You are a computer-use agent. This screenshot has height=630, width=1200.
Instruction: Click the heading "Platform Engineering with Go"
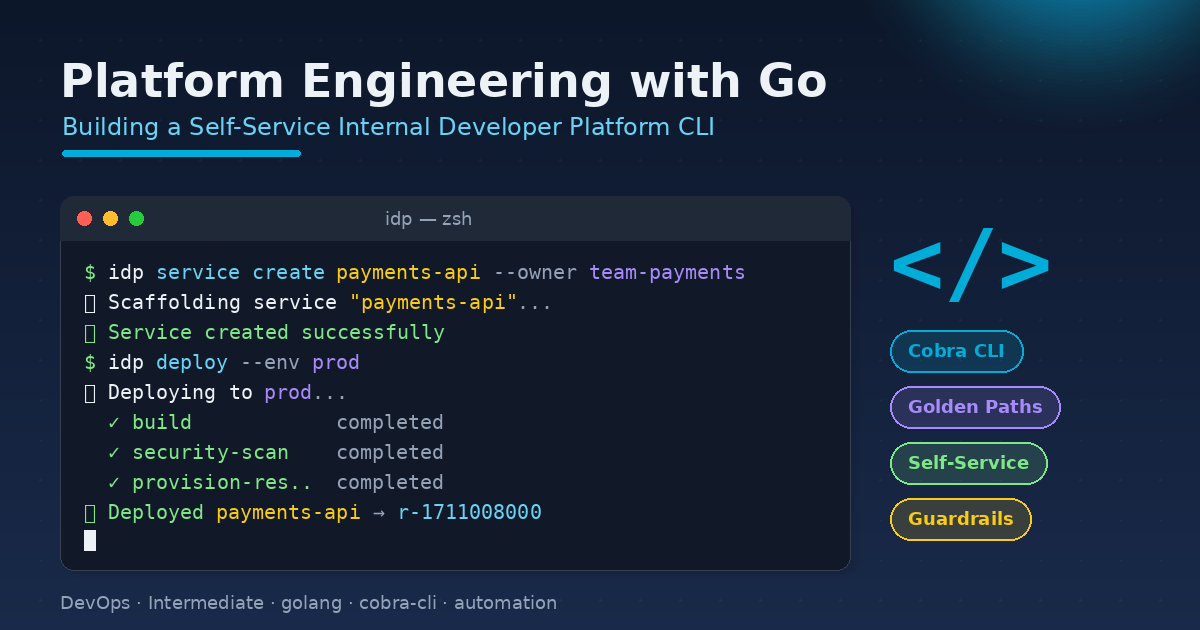point(444,82)
